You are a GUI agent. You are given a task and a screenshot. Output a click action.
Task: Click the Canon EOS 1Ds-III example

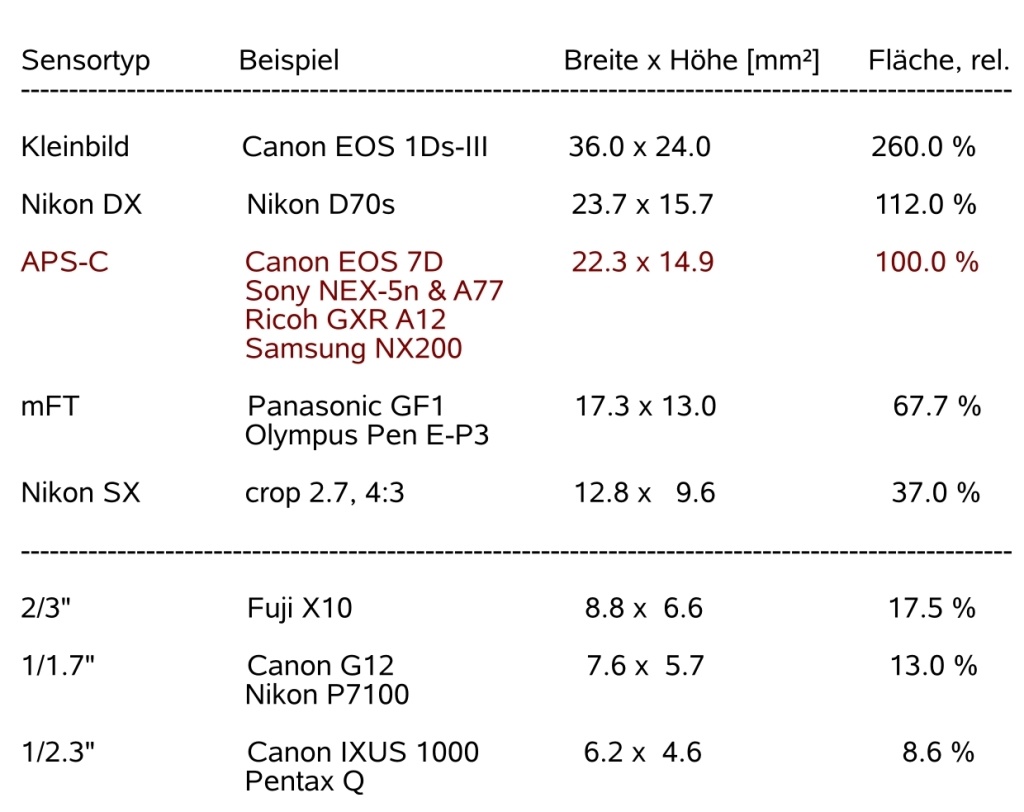[365, 147]
